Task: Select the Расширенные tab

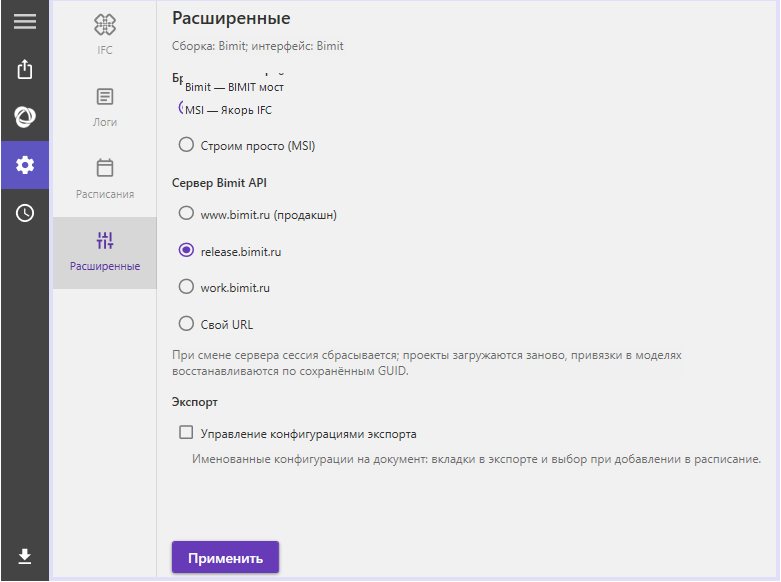Action: point(105,252)
